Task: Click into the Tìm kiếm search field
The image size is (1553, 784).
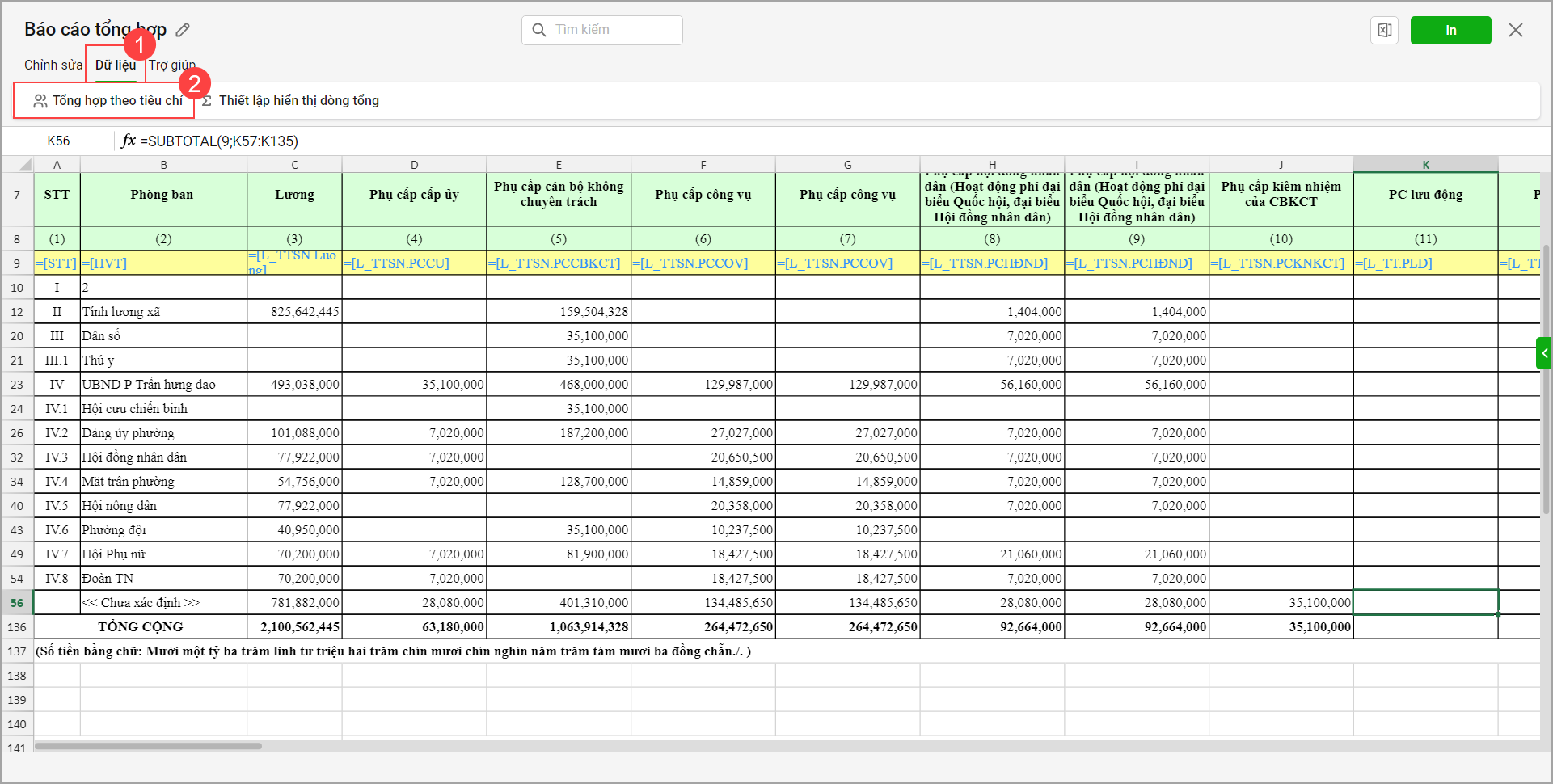Action: tap(614, 30)
